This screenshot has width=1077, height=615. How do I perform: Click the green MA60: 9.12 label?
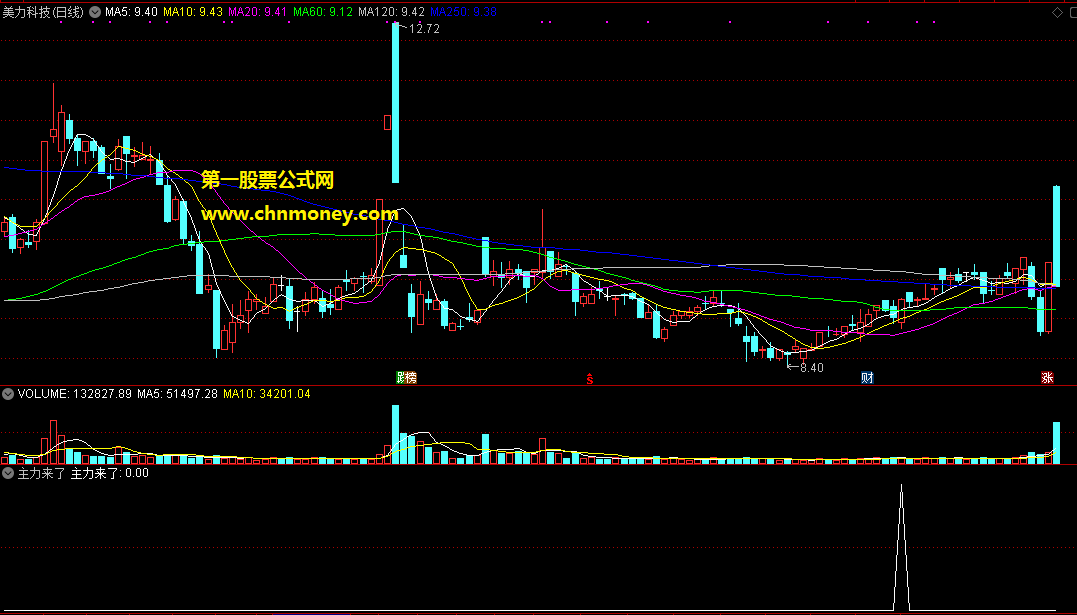323,12
